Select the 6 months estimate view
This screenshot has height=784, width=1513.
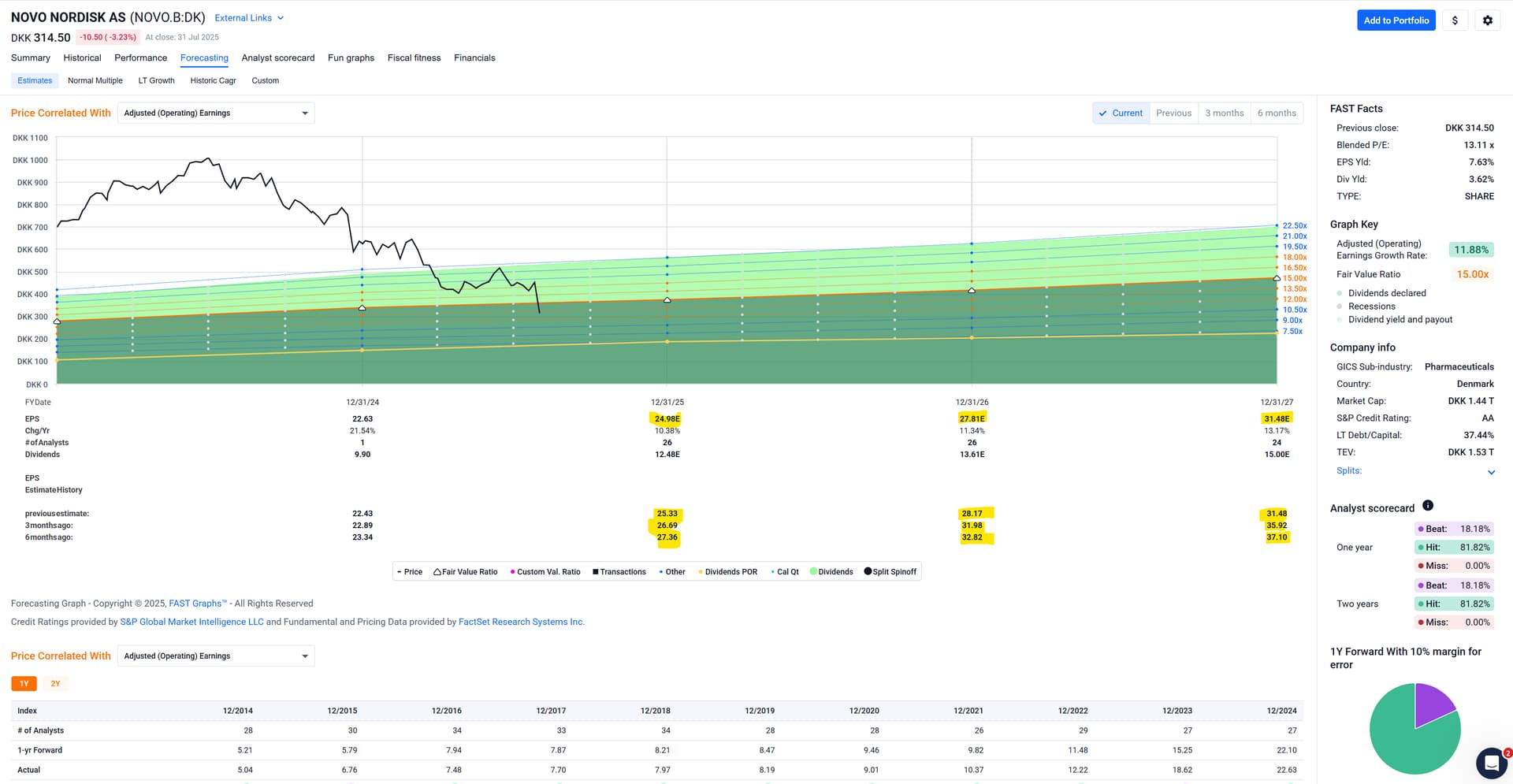1277,113
